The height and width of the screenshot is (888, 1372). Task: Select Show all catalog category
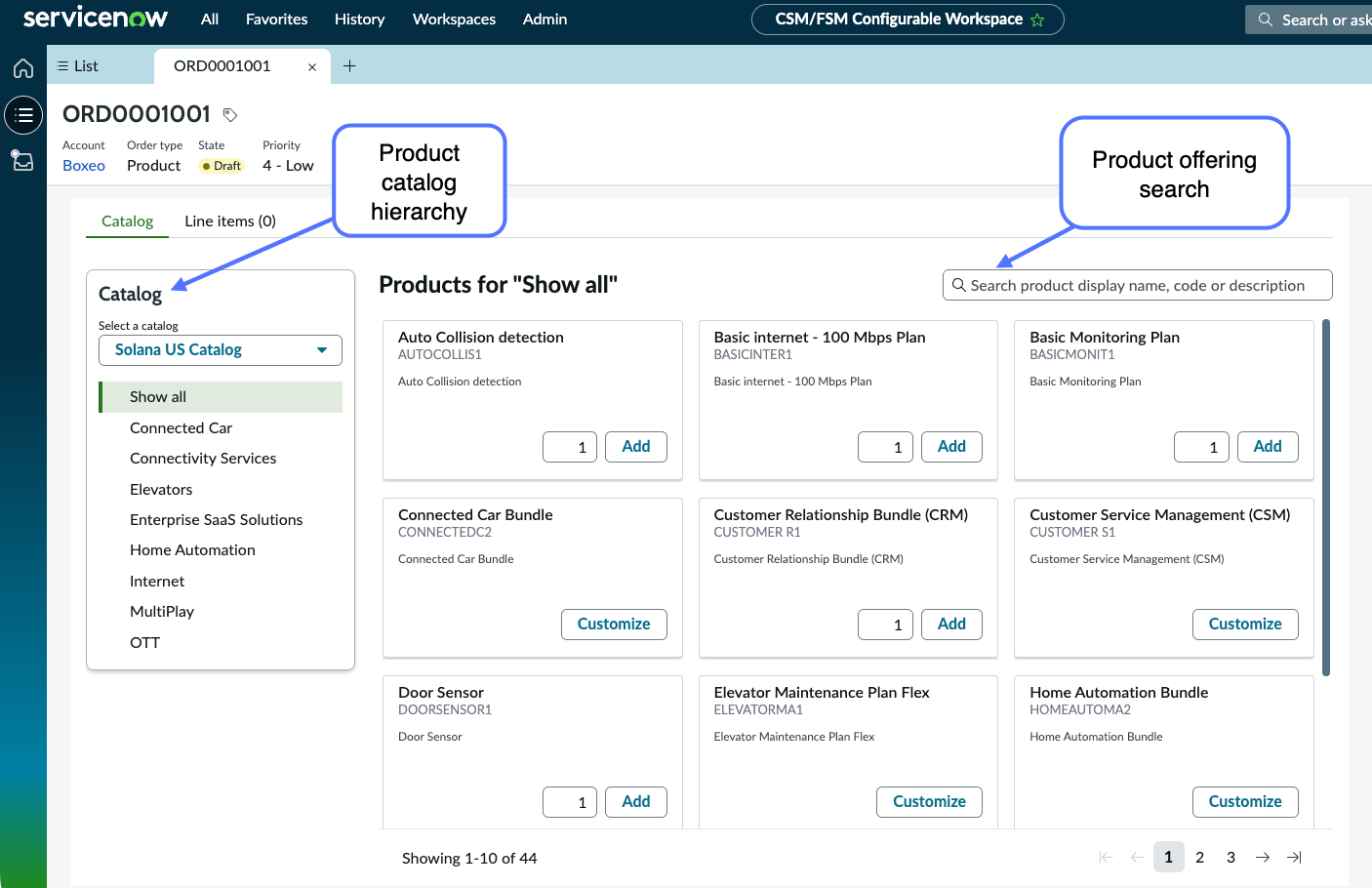[221, 397]
